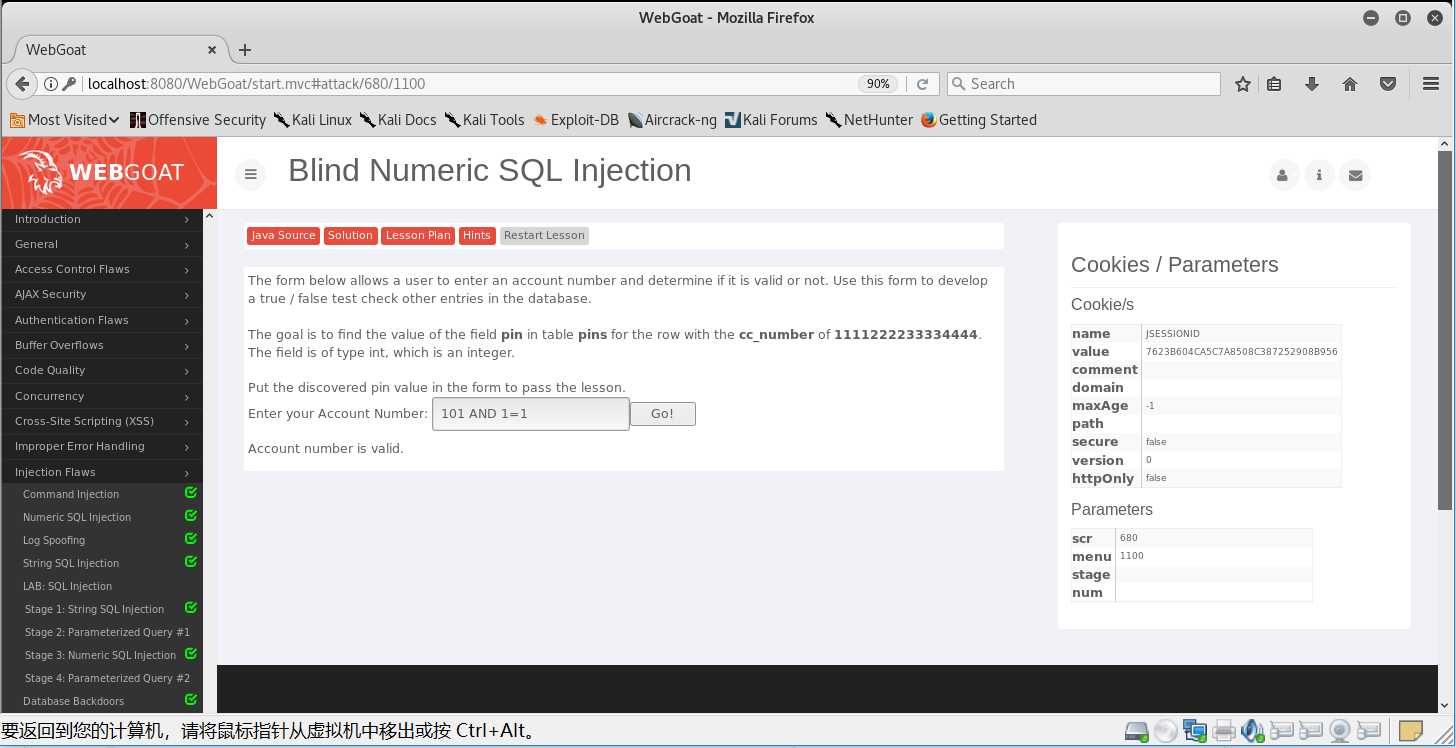Open NetHunter bookmark
1456x748 pixels.
[868, 120]
